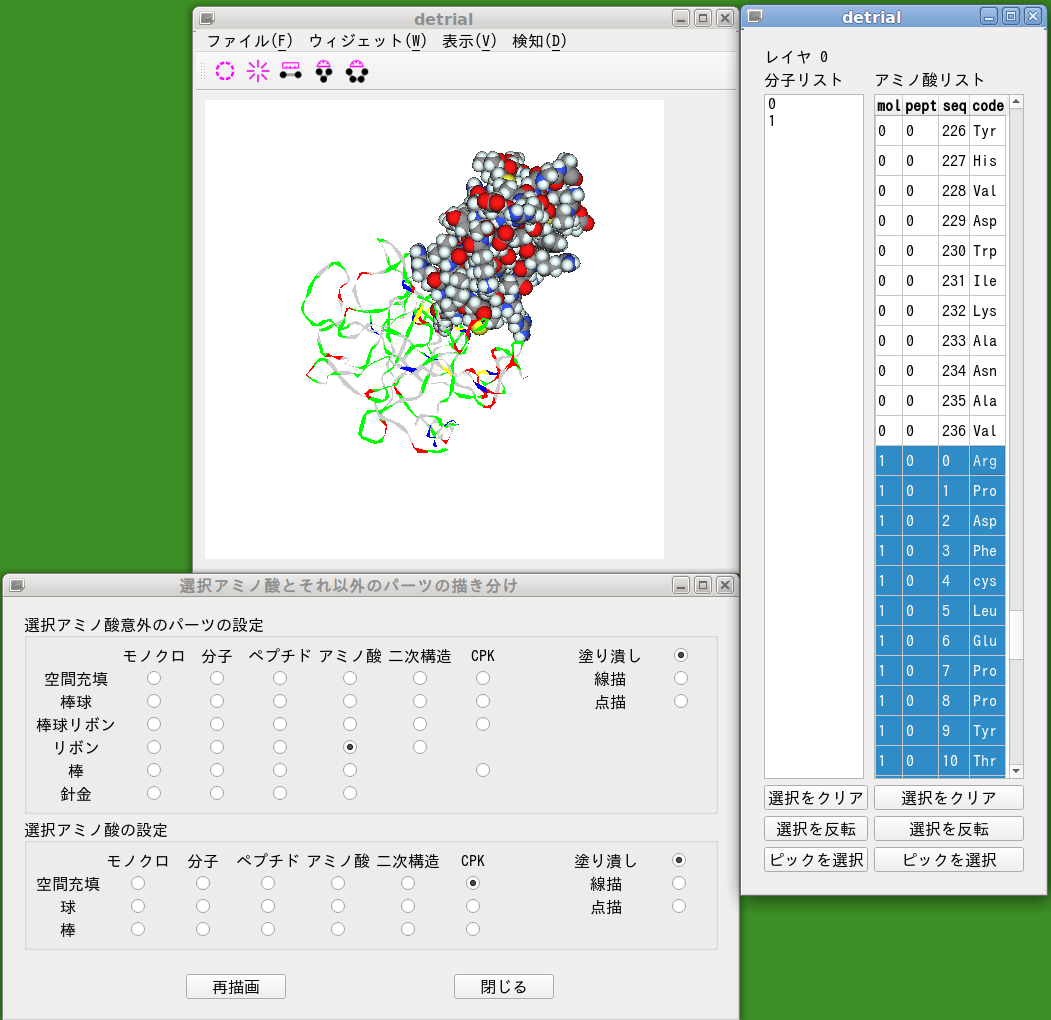Image resolution: width=1051 pixels, height=1020 pixels.
Task: Choose 二次構造 coloring for the リボン row
Action: pyautogui.click(x=420, y=747)
